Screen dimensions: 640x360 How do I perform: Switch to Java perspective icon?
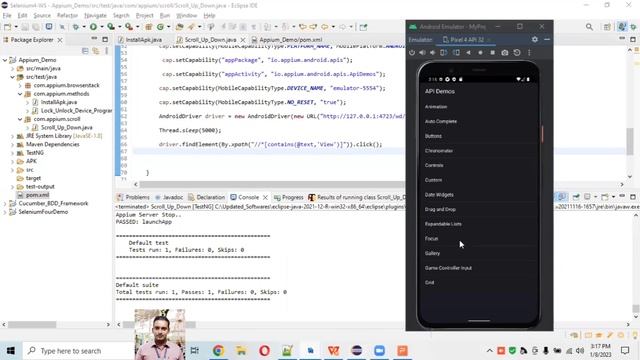pyautogui.click(x=622, y=27)
